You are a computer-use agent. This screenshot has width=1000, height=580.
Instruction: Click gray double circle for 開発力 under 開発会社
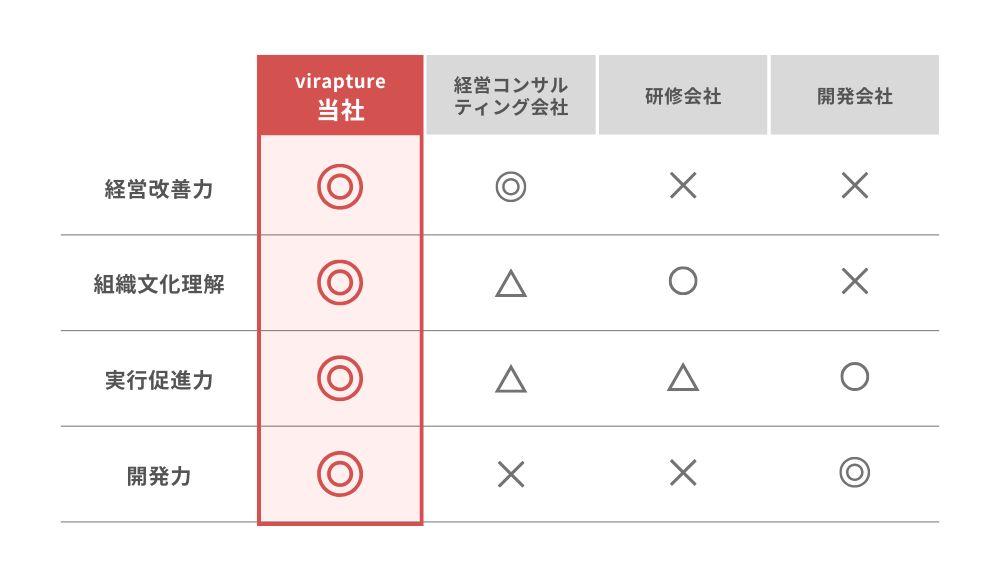855,473
